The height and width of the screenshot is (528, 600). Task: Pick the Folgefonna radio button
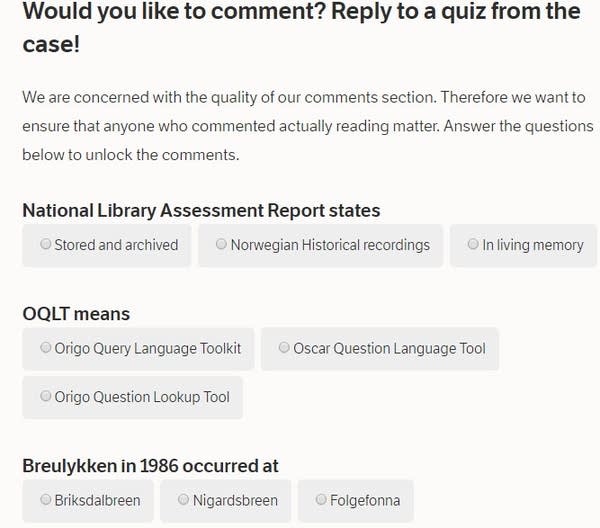point(321,499)
